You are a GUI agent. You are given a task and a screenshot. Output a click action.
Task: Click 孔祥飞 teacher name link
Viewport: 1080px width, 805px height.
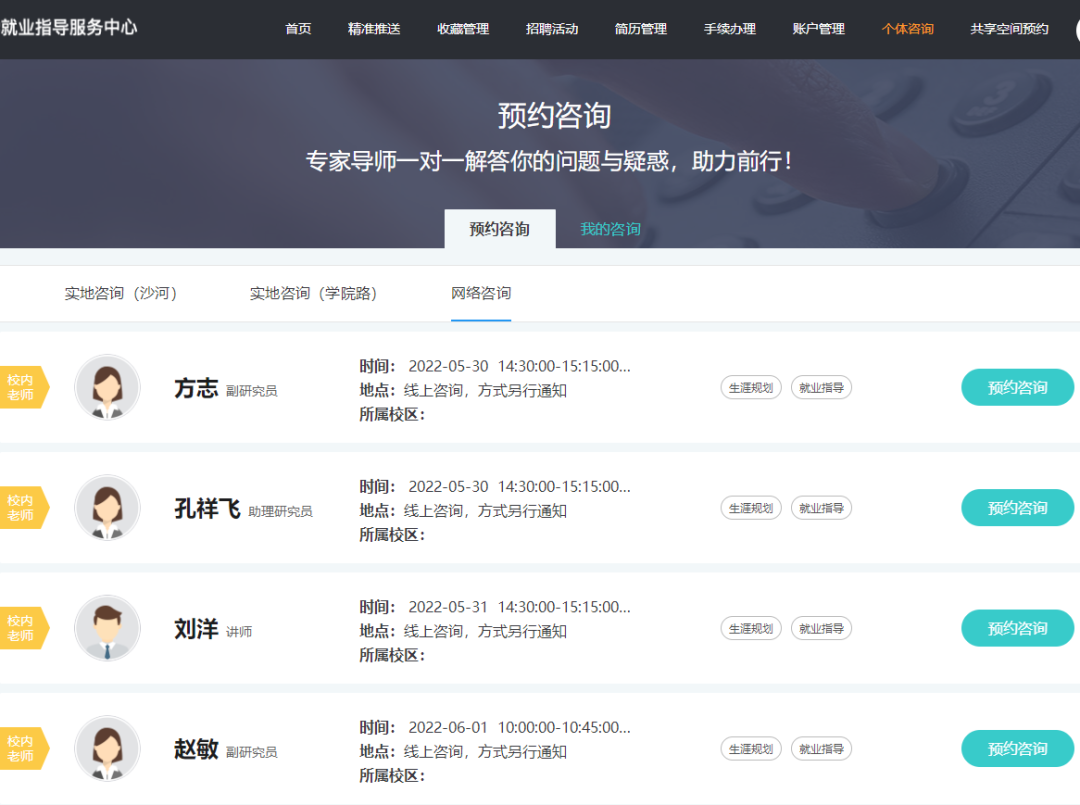pos(207,508)
